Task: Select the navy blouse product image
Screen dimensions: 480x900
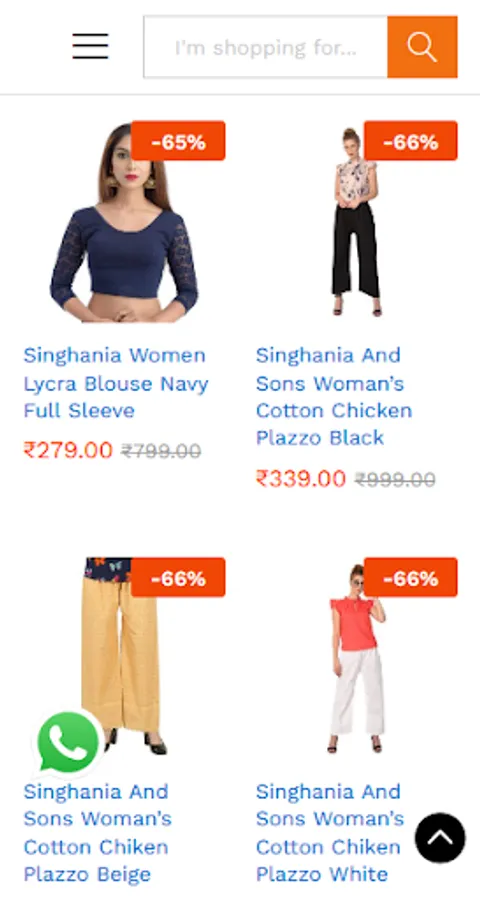Action: (x=124, y=223)
